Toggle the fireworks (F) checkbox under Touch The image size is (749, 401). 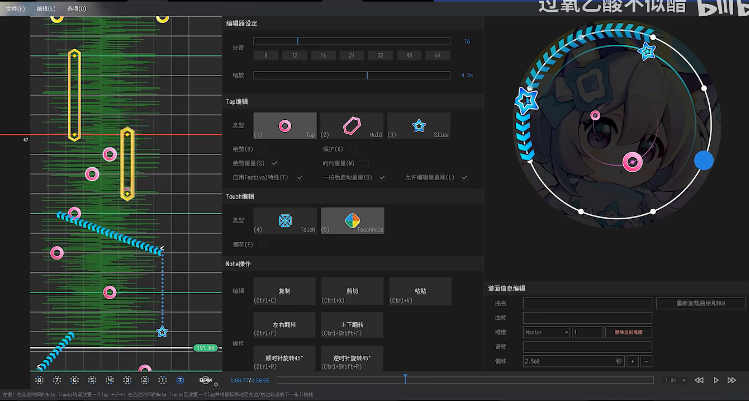[x=263, y=244]
